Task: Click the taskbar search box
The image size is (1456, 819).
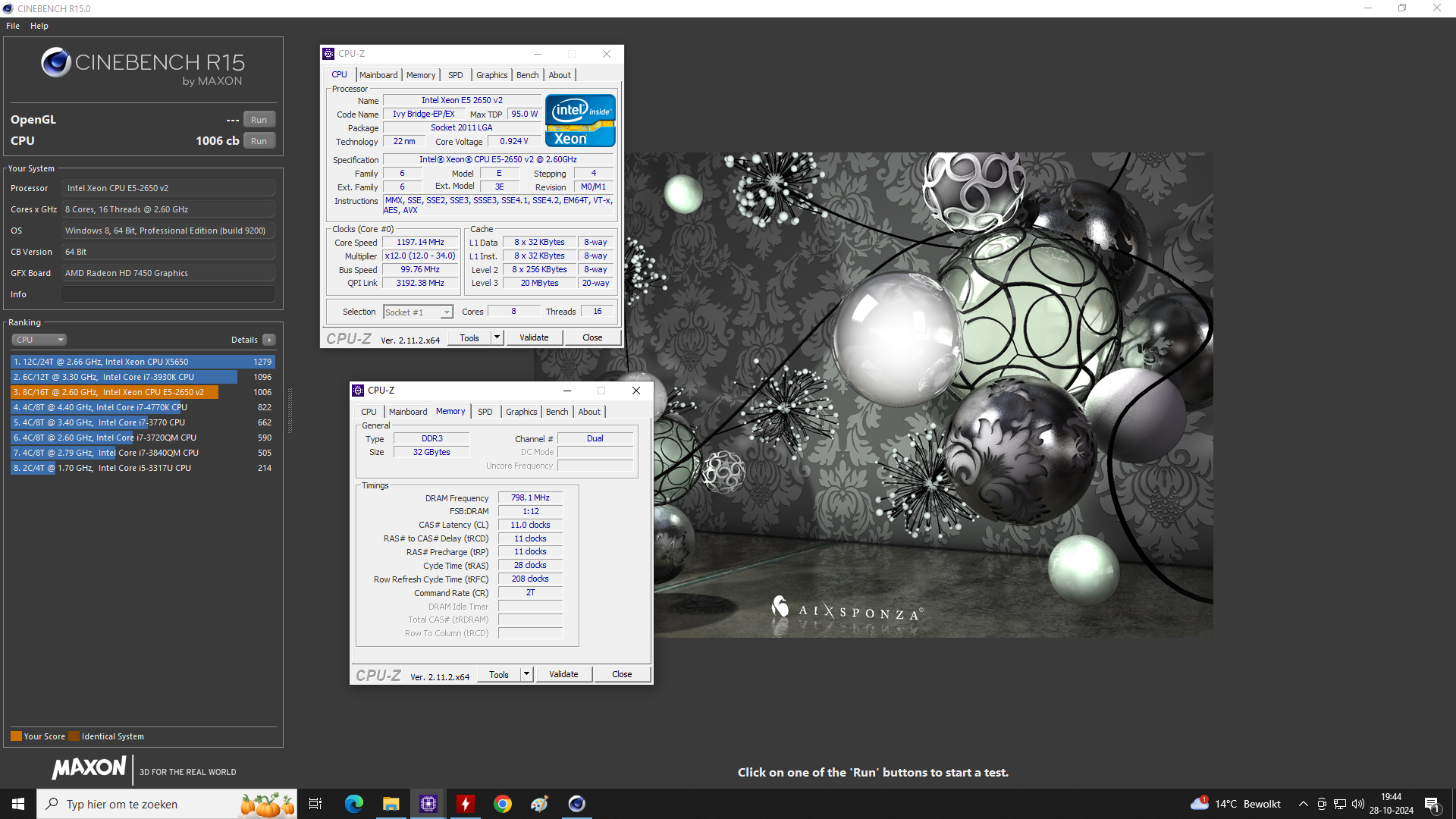Action: click(x=167, y=804)
